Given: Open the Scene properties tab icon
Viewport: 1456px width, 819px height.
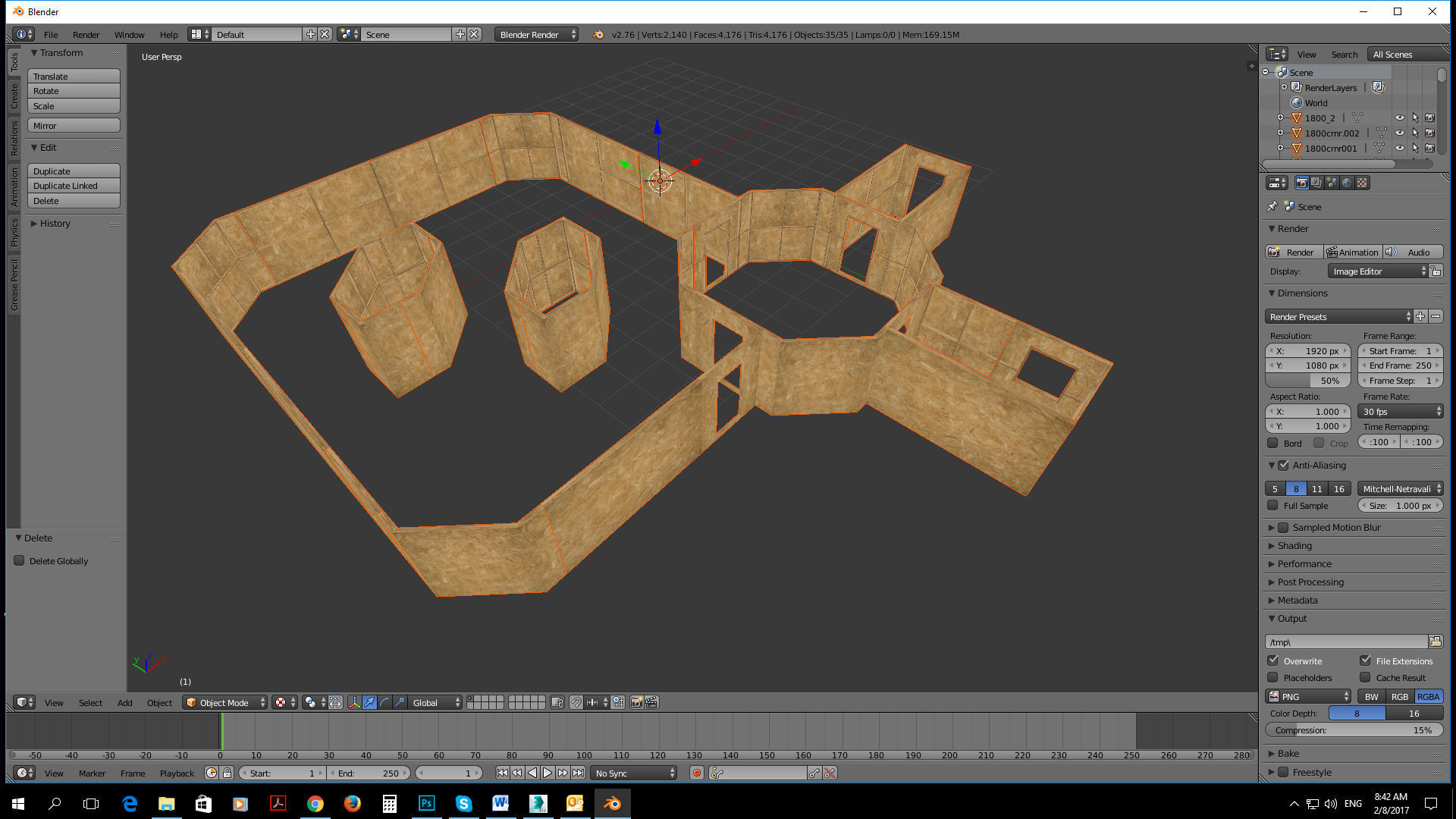Looking at the screenshot, I should (1332, 183).
